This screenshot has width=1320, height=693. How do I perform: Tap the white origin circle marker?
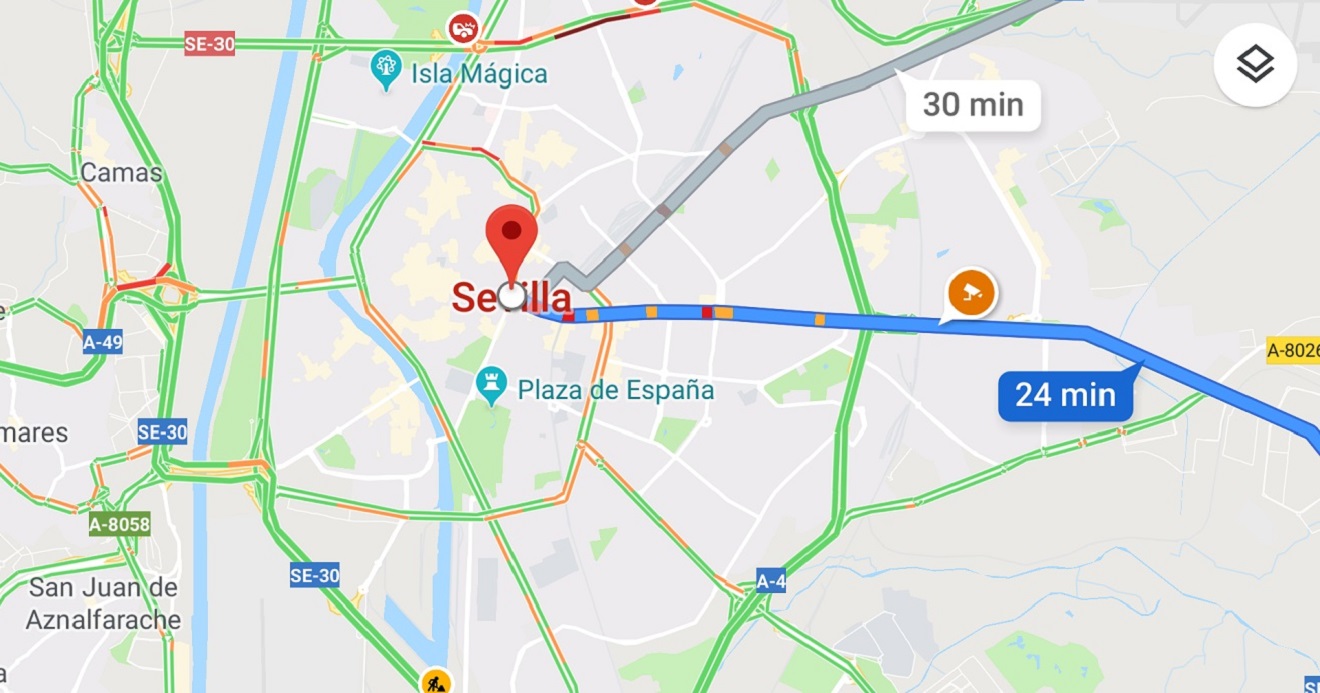511,296
